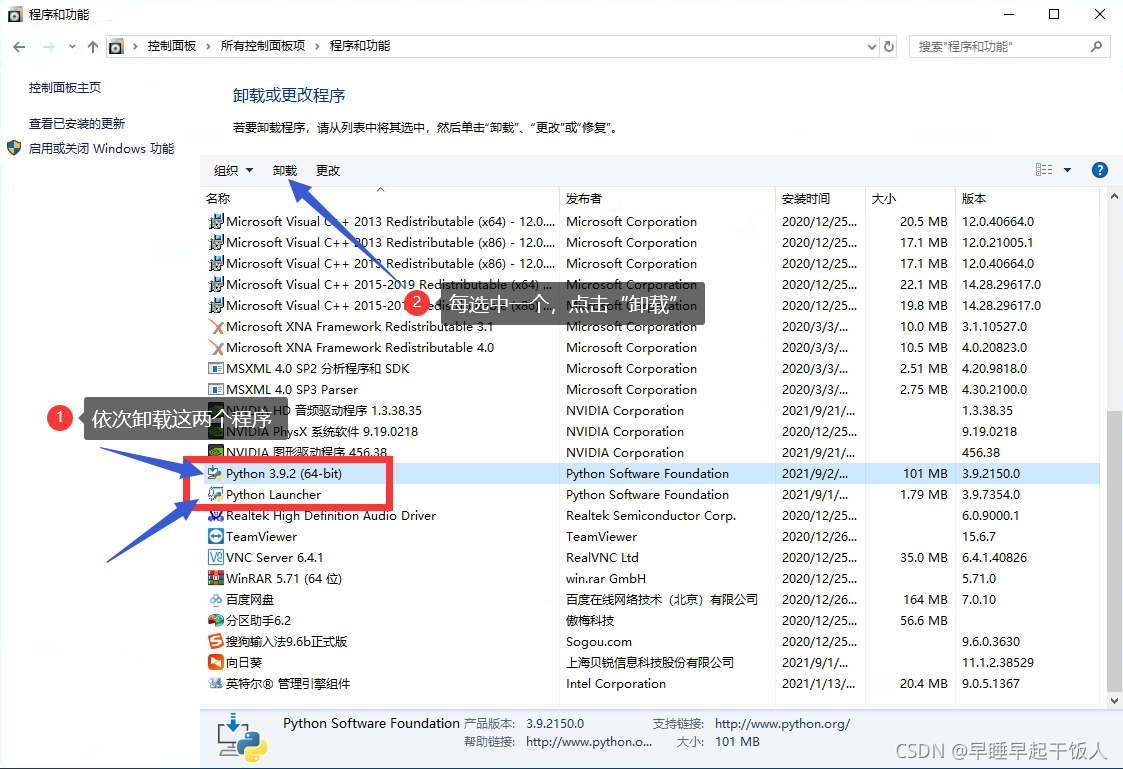Select 搜狗输入法9.6b正式版 icon

click(216, 642)
